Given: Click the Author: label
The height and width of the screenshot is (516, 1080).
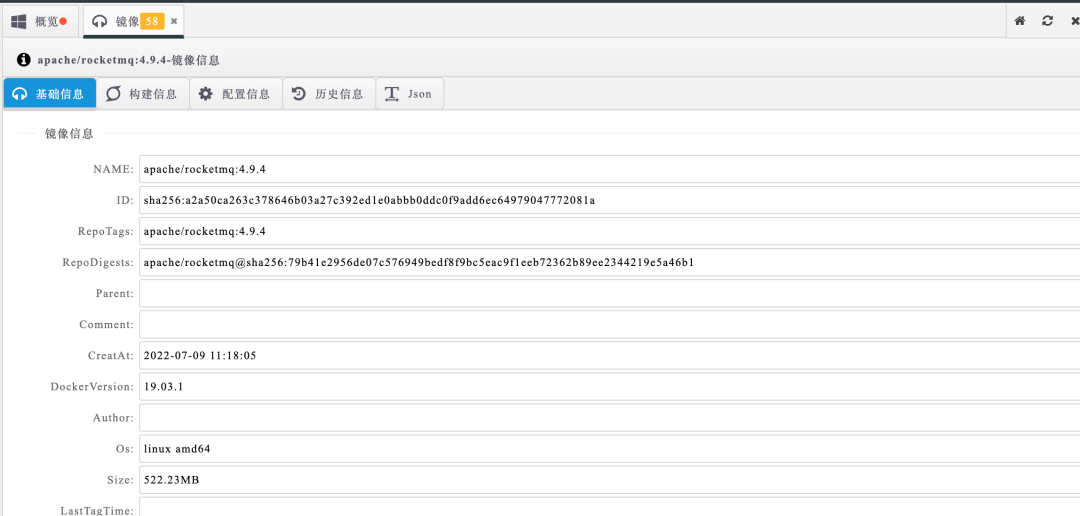Looking at the screenshot, I should click(114, 417).
